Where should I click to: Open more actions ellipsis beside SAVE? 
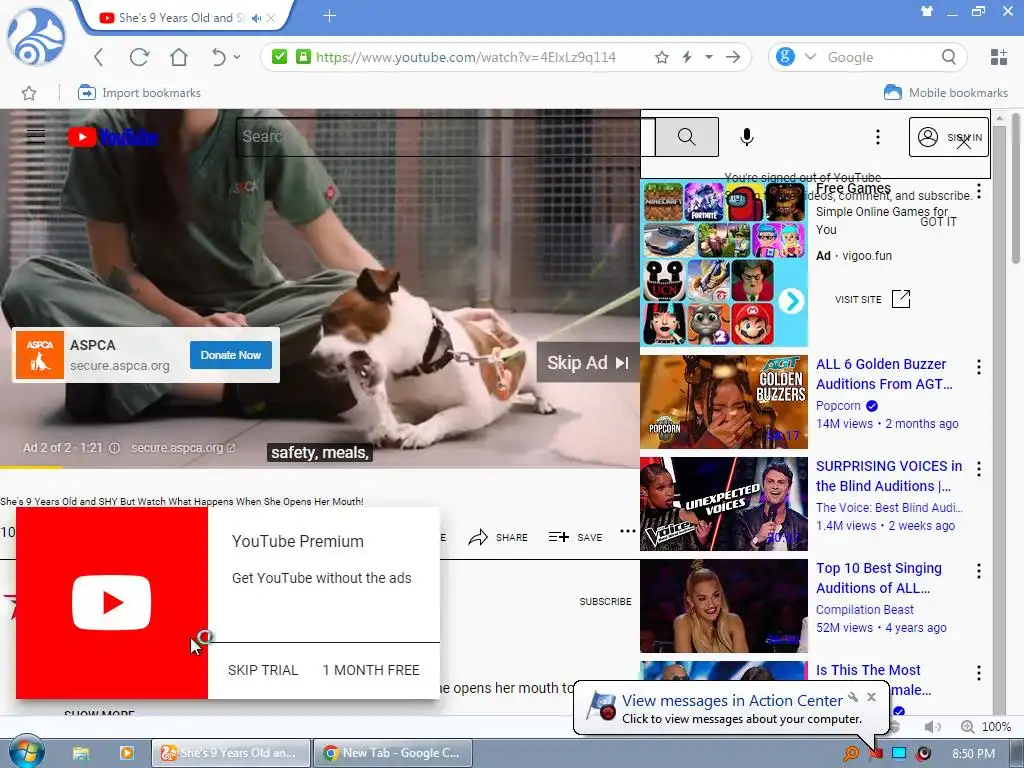point(628,531)
